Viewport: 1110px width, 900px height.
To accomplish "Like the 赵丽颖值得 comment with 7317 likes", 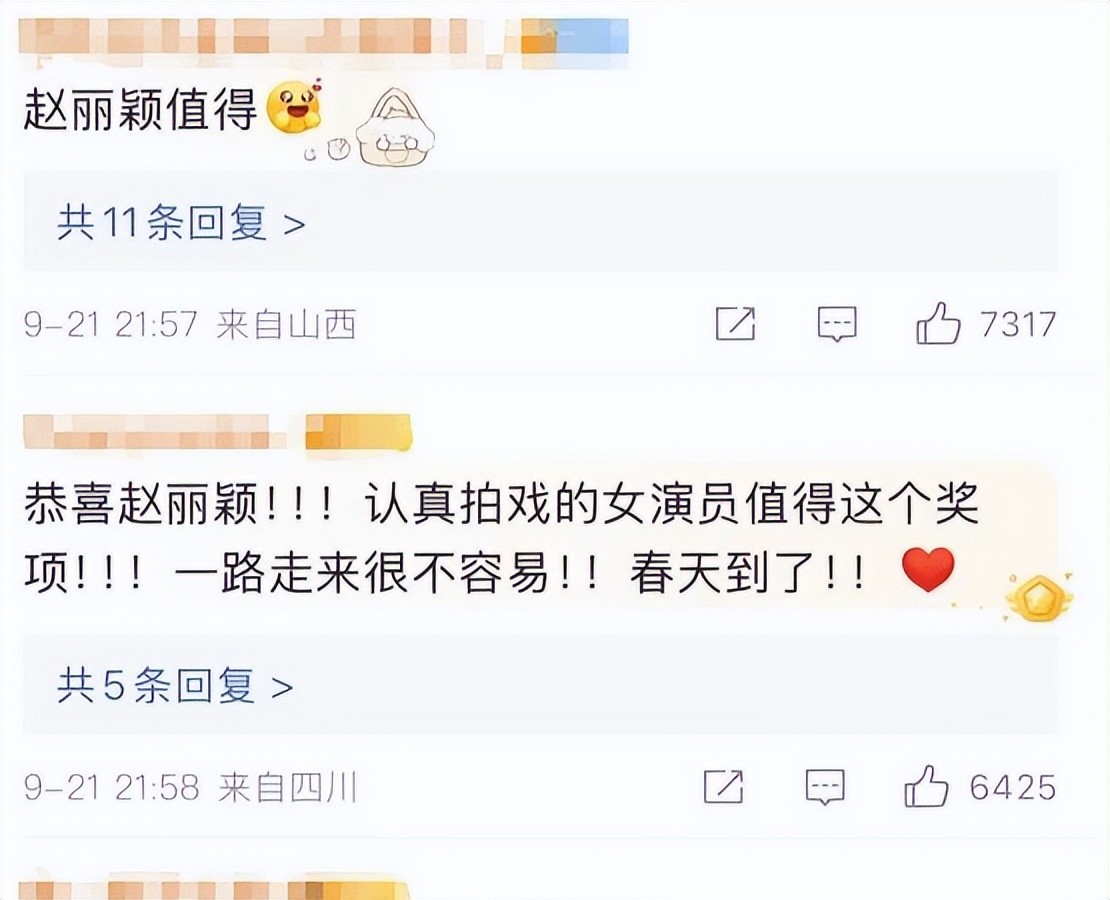I will (938, 324).
